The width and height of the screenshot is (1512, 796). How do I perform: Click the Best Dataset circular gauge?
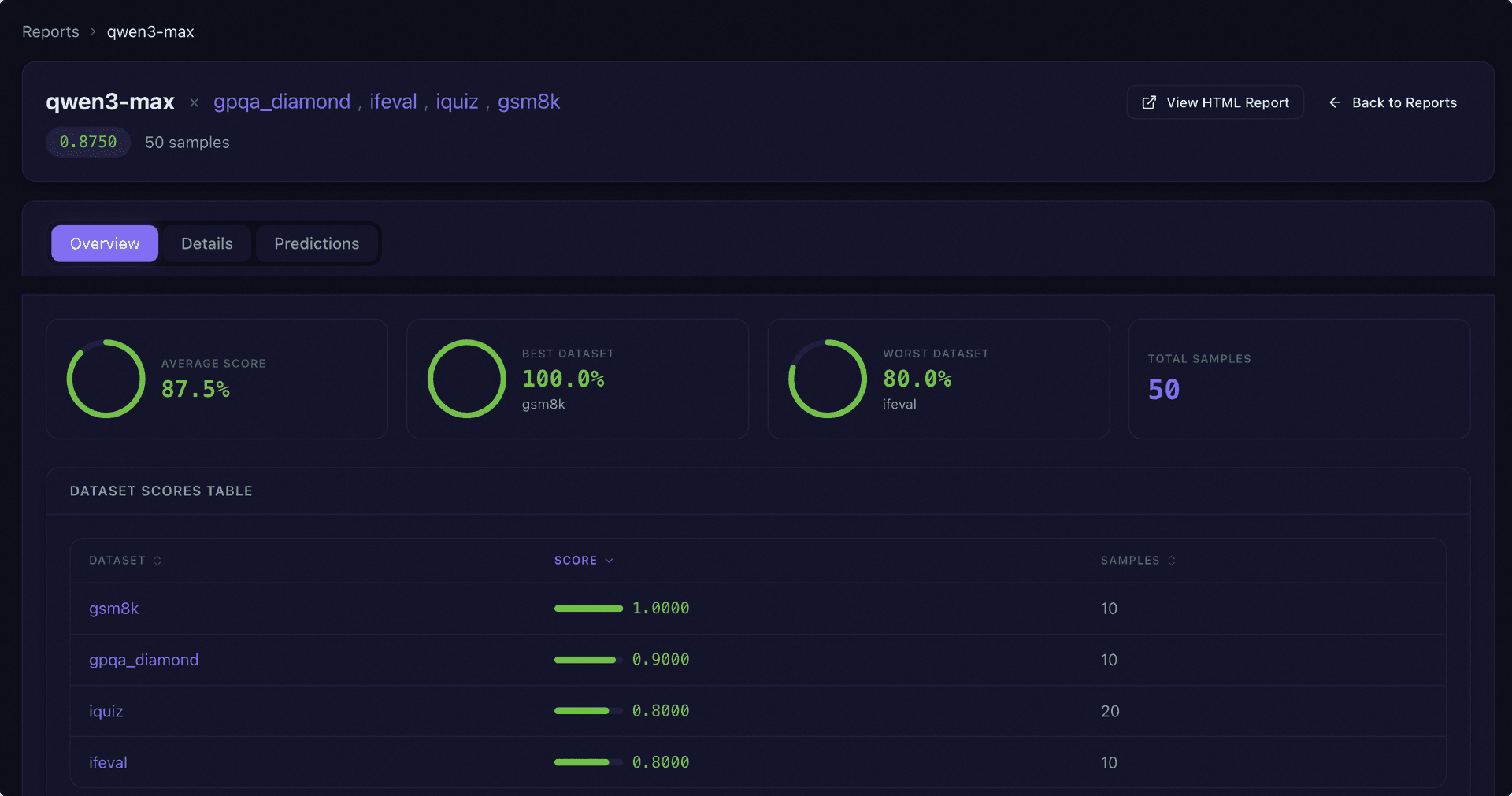467,379
